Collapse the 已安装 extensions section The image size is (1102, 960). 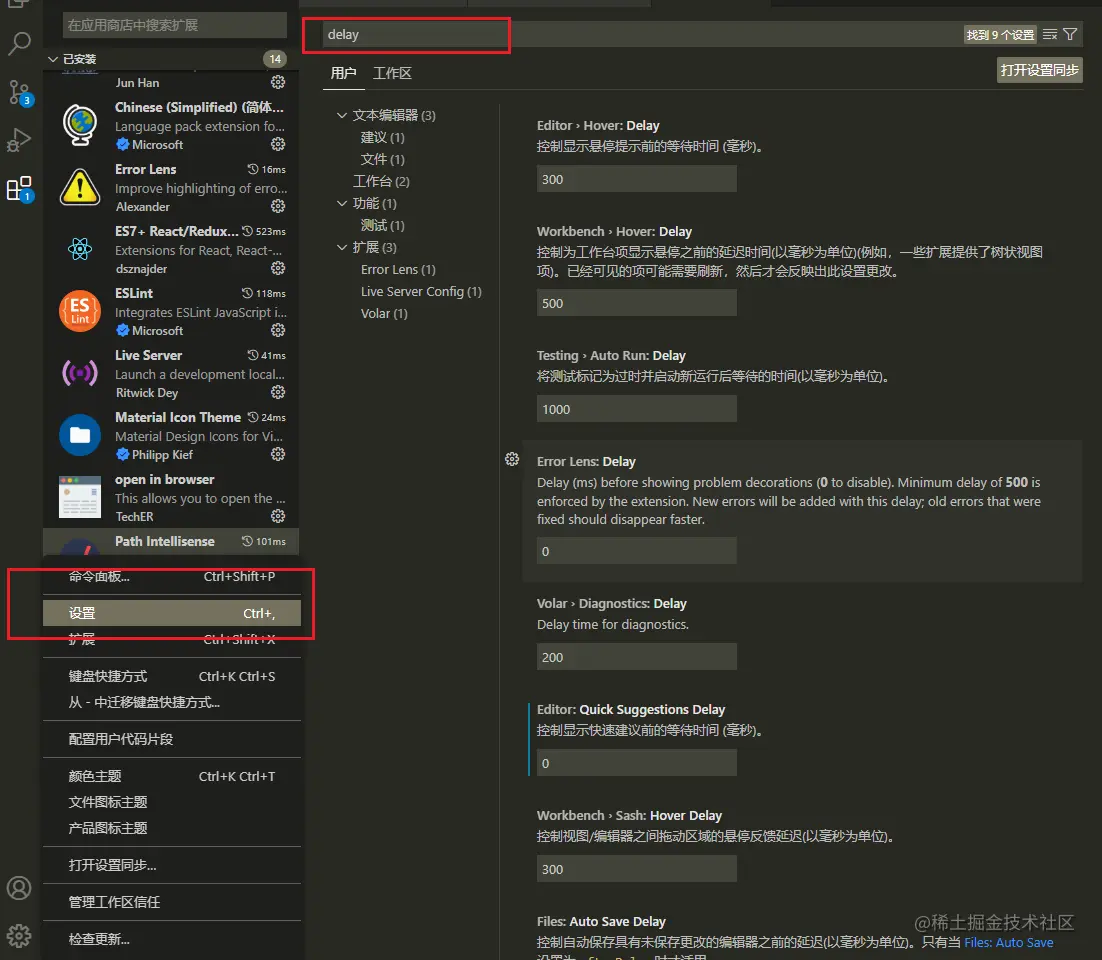171,59
